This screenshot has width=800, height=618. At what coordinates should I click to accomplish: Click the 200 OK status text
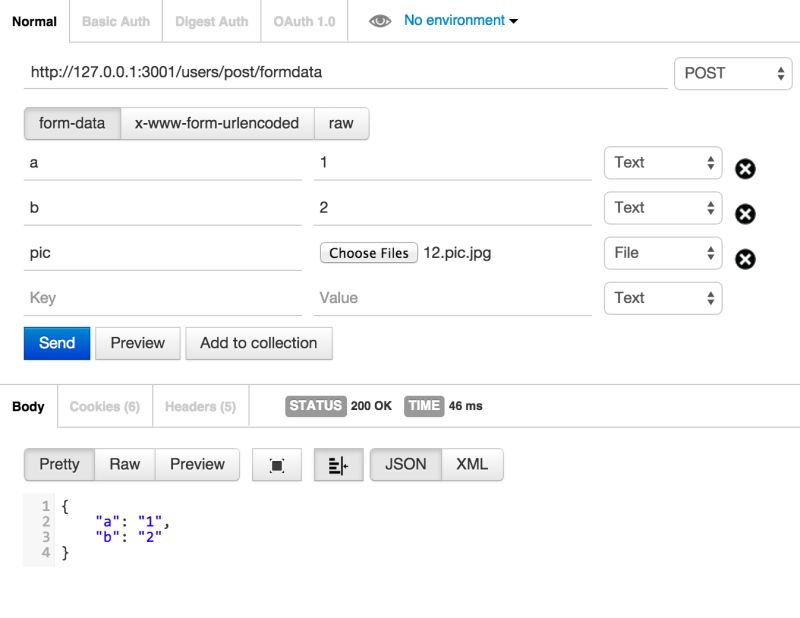pyautogui.click(x=371, y=406)
